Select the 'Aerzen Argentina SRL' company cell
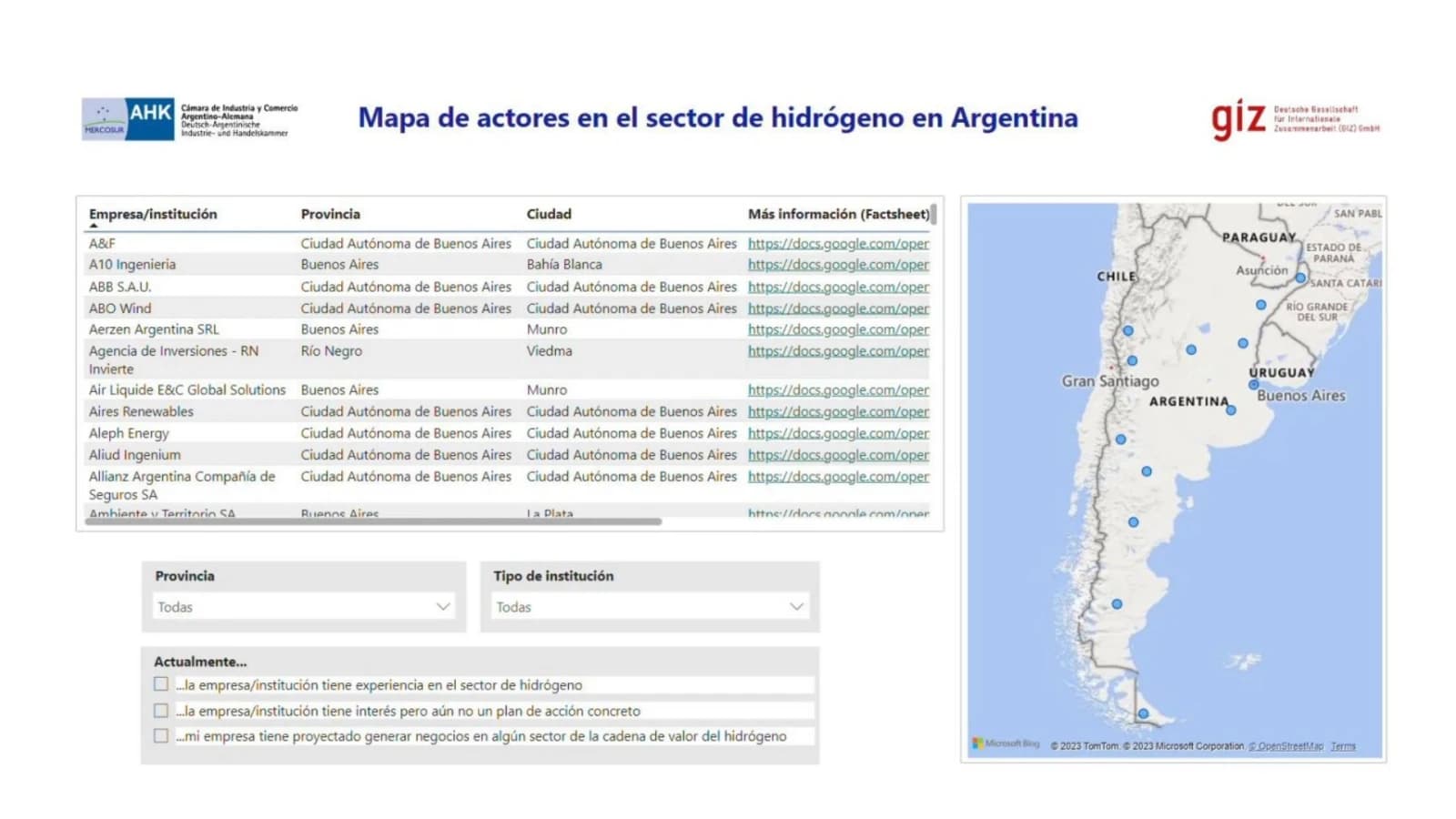This screenshot has height=819, width=1456. tap(154, 329)
